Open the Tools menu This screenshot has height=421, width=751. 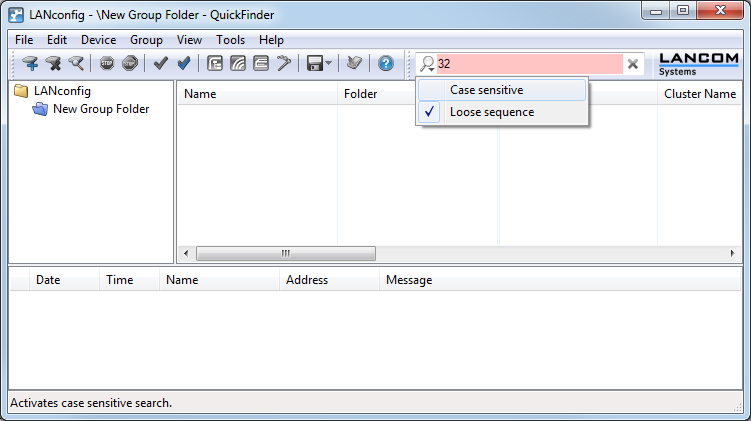(x=230, y=40)
